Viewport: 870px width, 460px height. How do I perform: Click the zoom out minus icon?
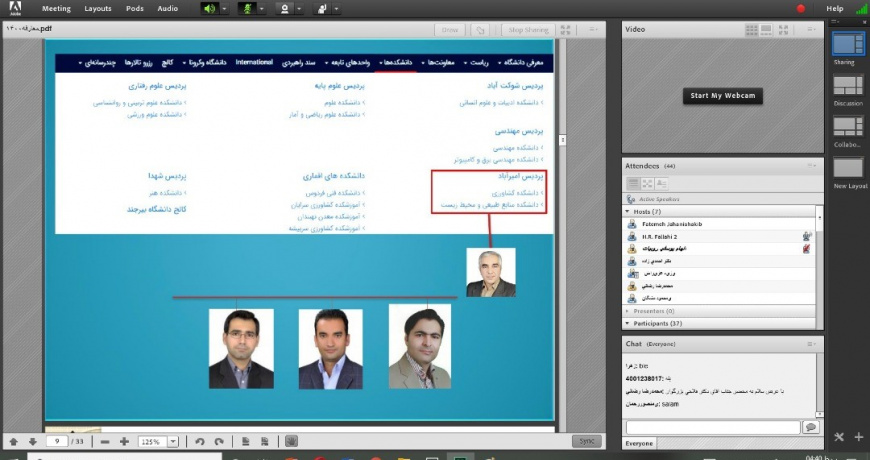[105, 442]
